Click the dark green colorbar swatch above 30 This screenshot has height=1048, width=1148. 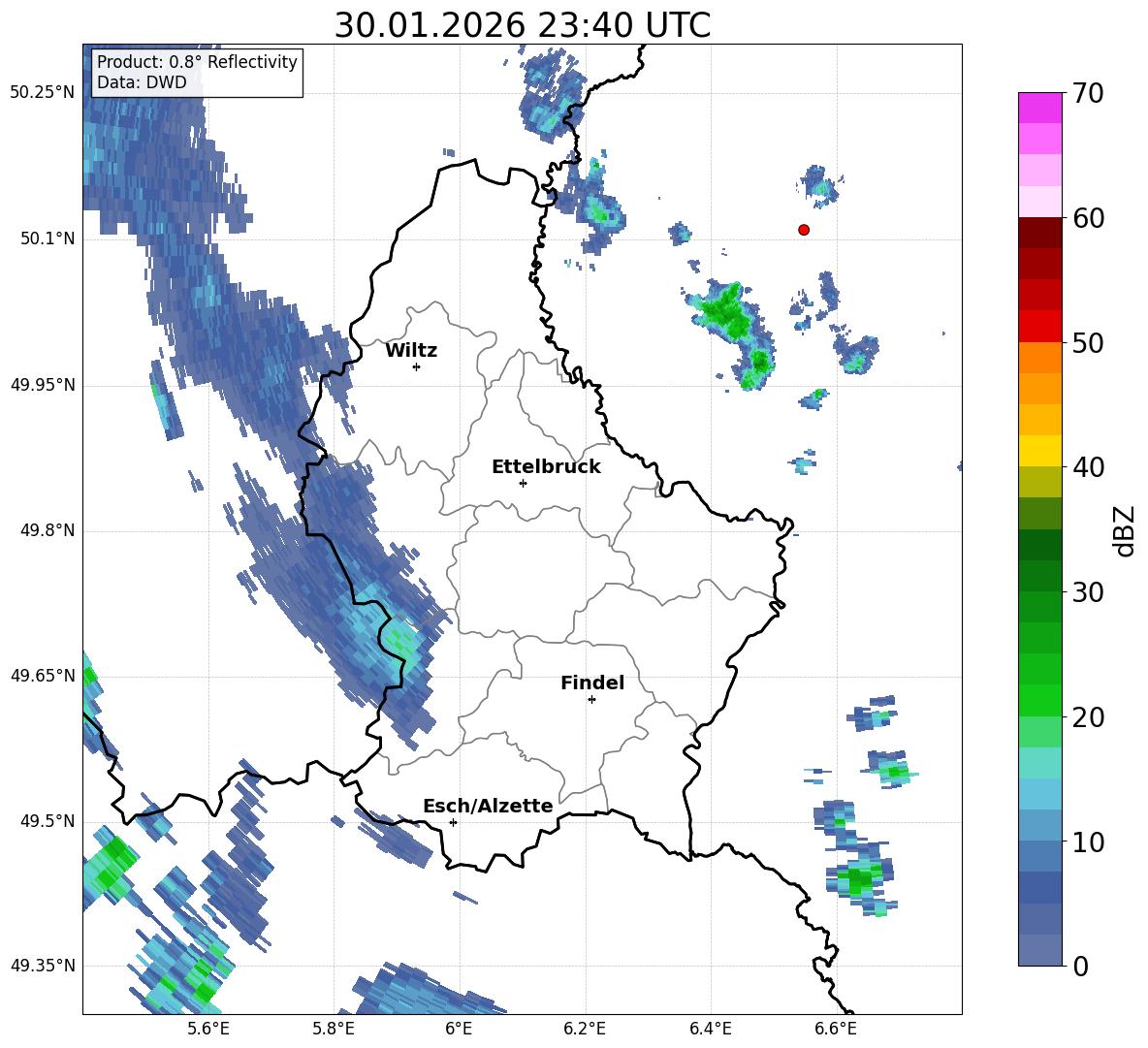point(1039,575)
